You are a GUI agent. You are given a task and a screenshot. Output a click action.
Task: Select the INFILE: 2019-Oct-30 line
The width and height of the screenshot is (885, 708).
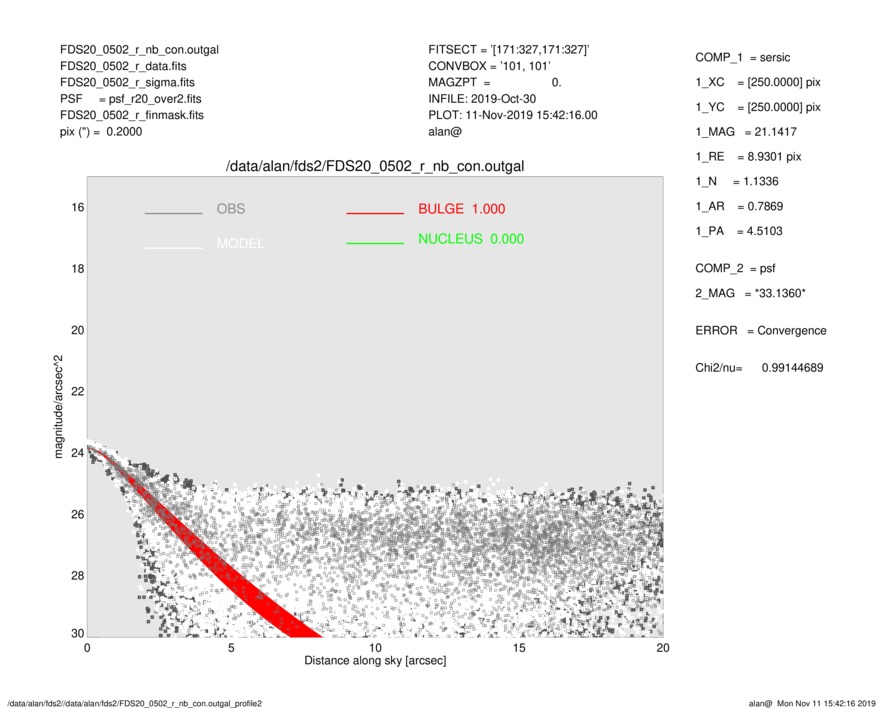pos(482,99)
